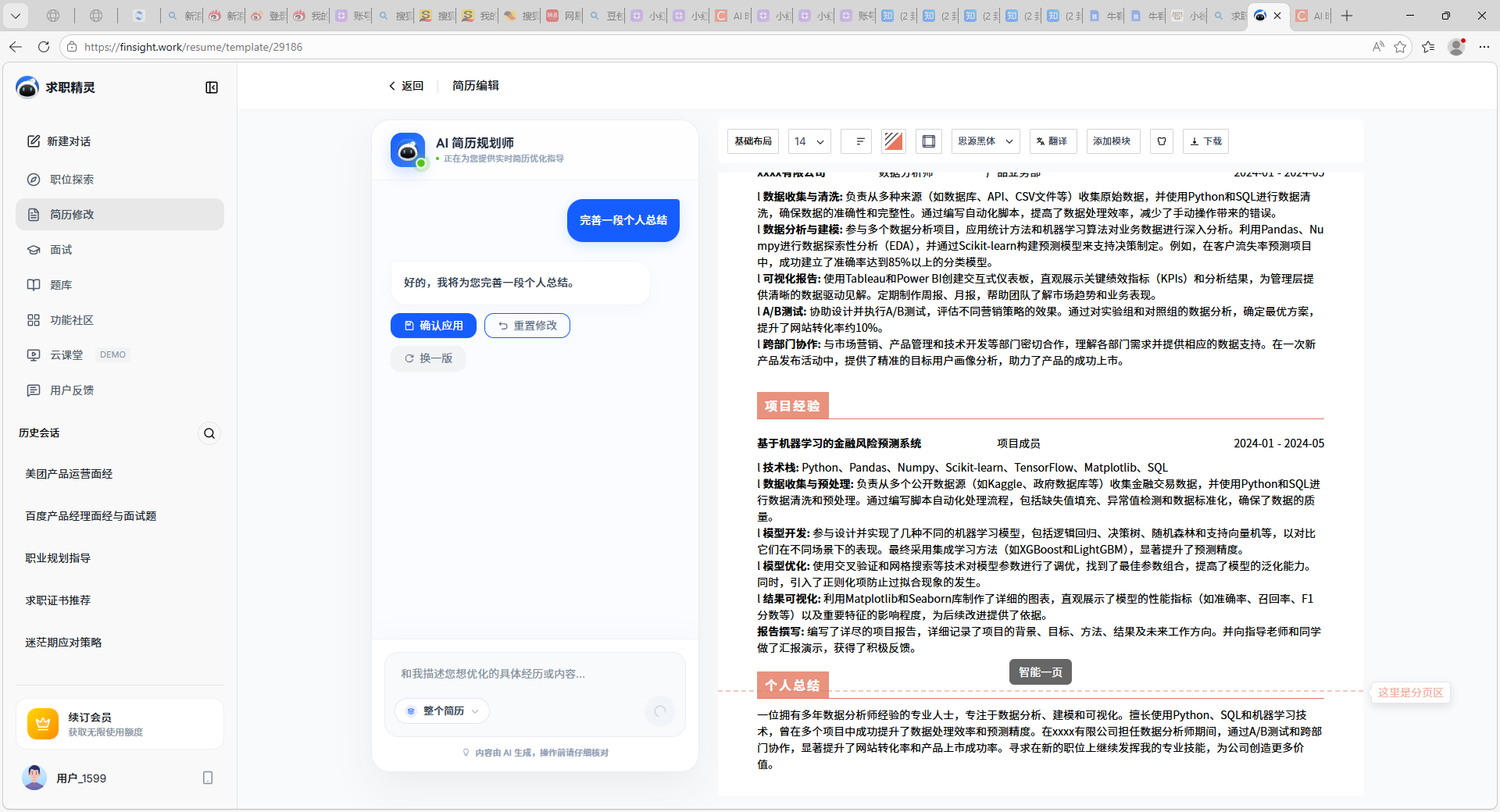Screen dimensions: 1500x812
Task: Open the browser read aloud icon
Action: [x=1378, y=47]
